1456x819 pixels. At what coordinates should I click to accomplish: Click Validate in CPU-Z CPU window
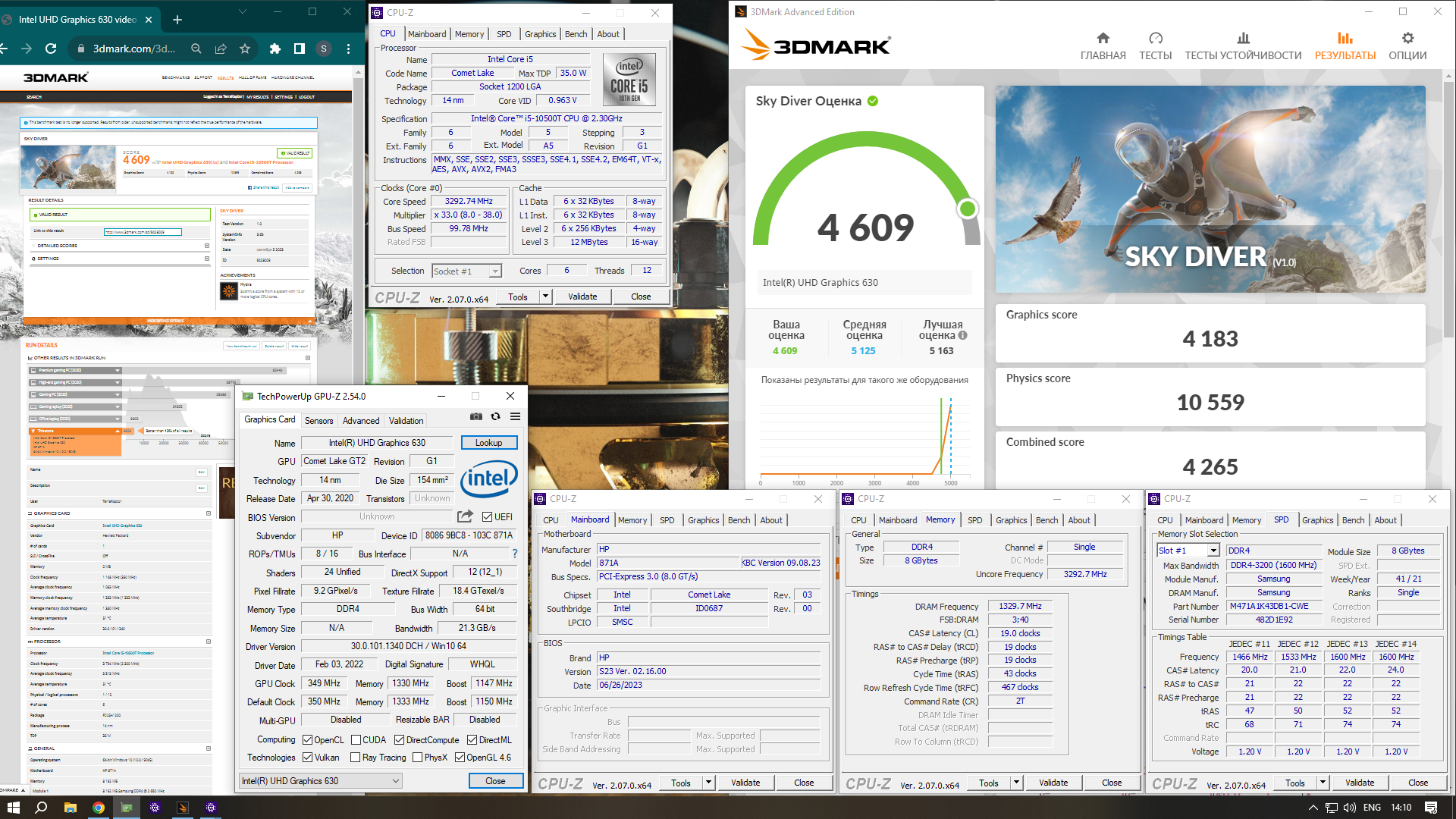coord(582,297)
